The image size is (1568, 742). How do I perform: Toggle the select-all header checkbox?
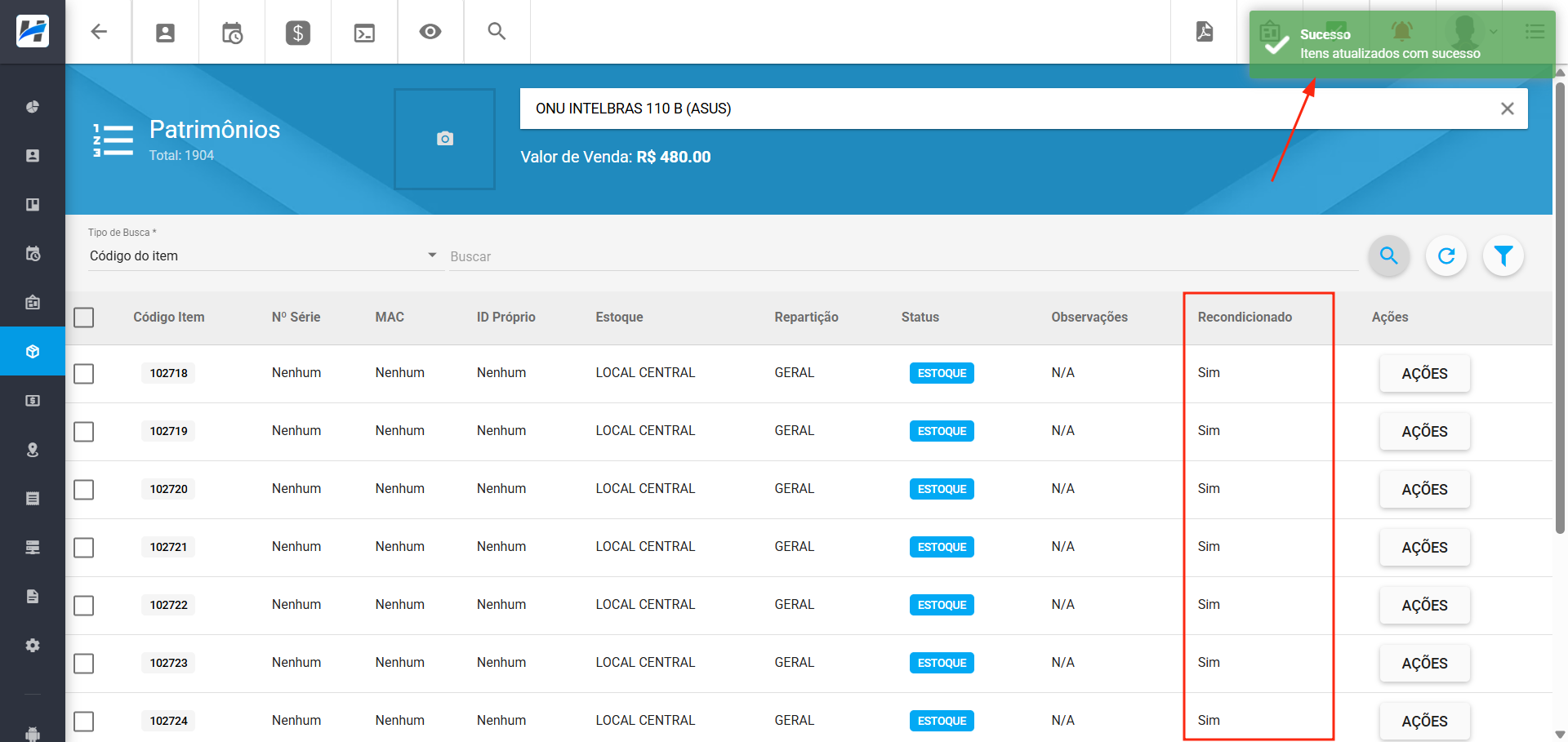coord(84,318)
